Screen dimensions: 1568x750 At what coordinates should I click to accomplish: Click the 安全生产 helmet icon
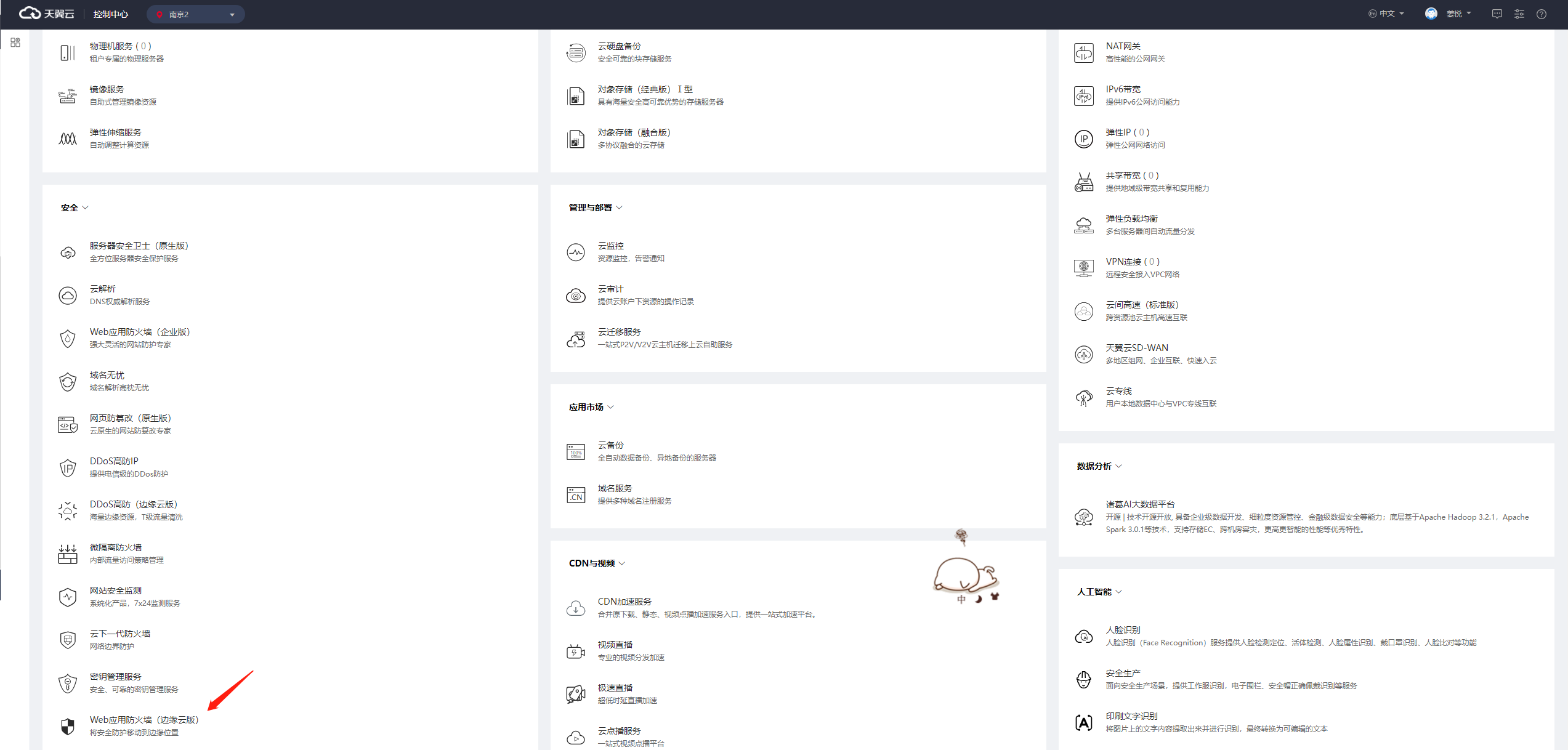click(1084, 679)
